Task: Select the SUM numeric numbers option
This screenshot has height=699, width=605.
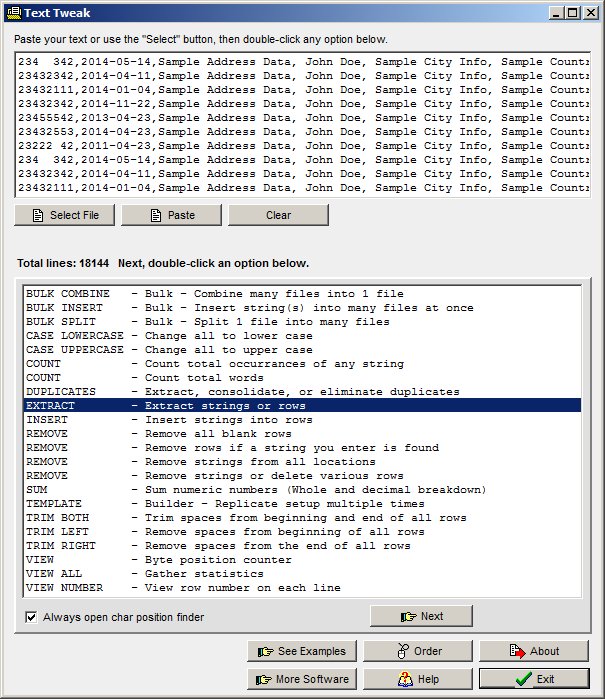Action: (x=302, y=489)
